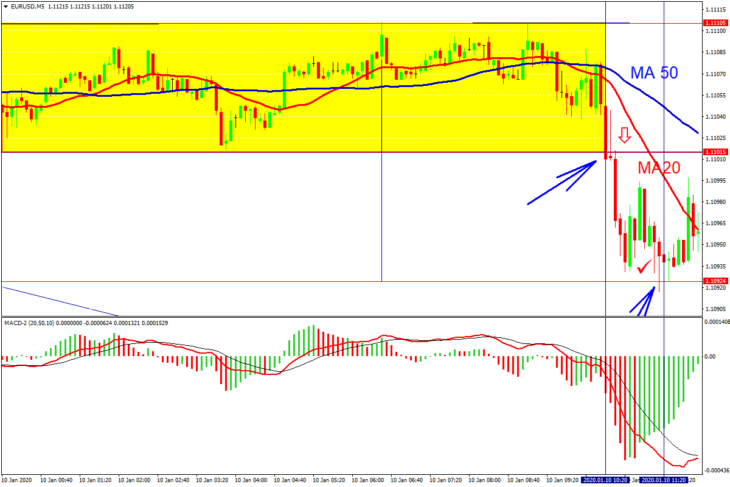Select the MA 50 text label
Viewport: 730px width, 487px height.
click(x=654, y=73)
